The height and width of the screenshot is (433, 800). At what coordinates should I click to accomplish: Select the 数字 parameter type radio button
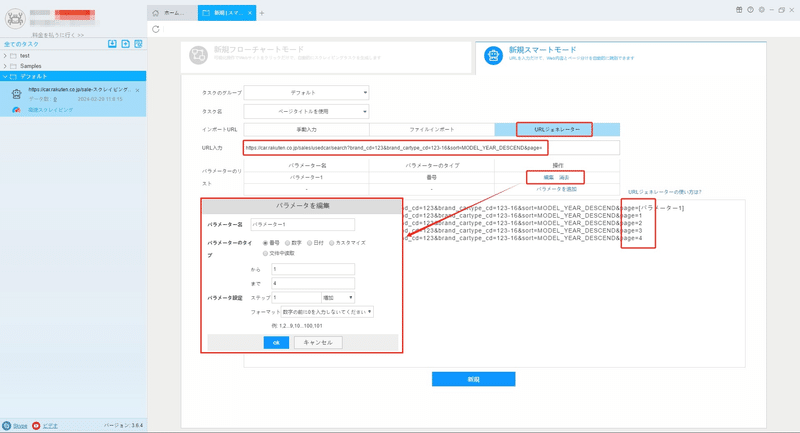(287, 243)
